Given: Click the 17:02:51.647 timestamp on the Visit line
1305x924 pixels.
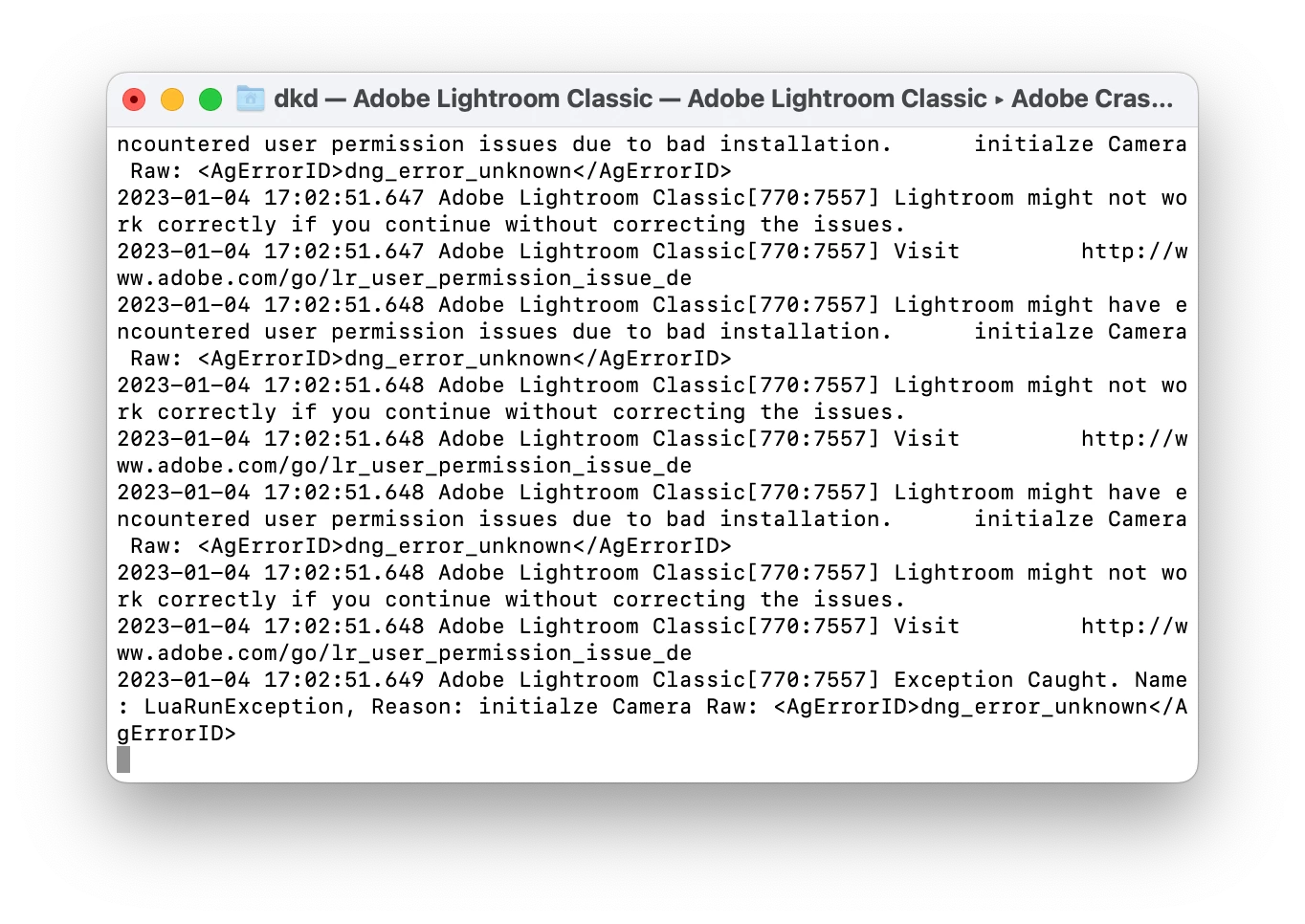Looking at the screenshot, I should (x=343, y=251).
